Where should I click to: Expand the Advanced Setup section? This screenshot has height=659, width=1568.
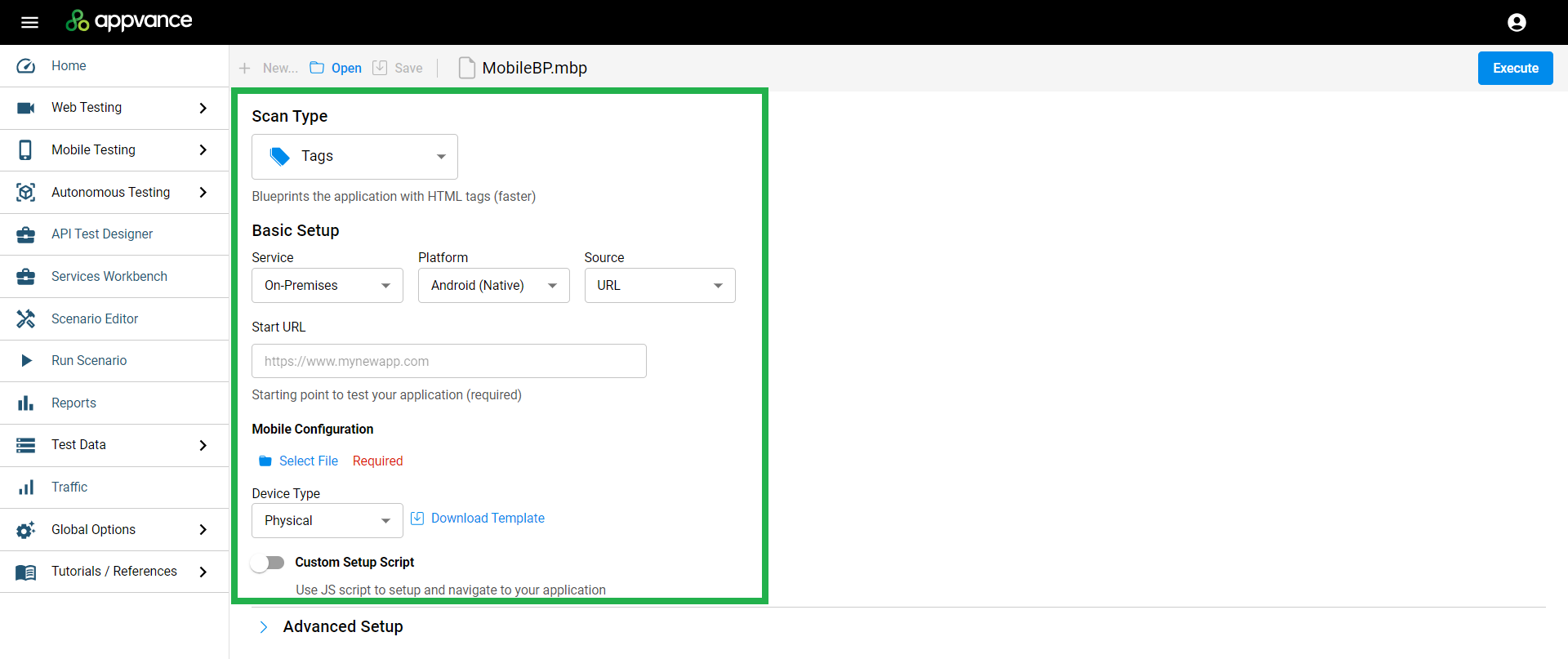pyautogui.click(x=263, y=627)
